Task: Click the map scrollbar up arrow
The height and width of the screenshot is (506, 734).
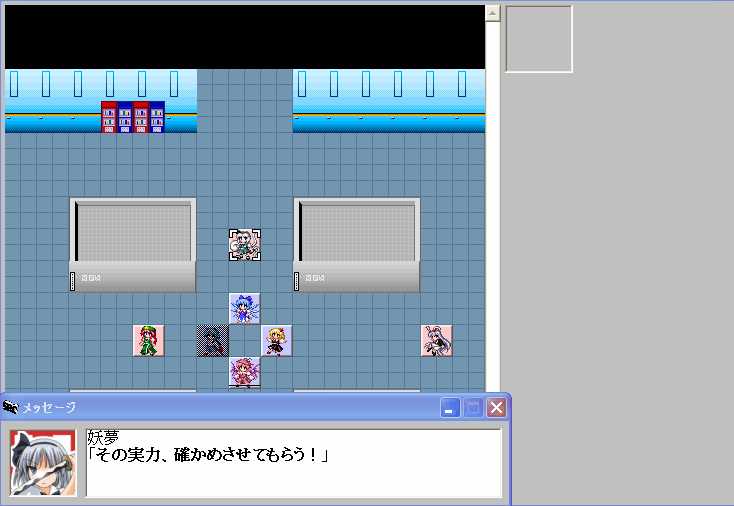Action: 492,13
